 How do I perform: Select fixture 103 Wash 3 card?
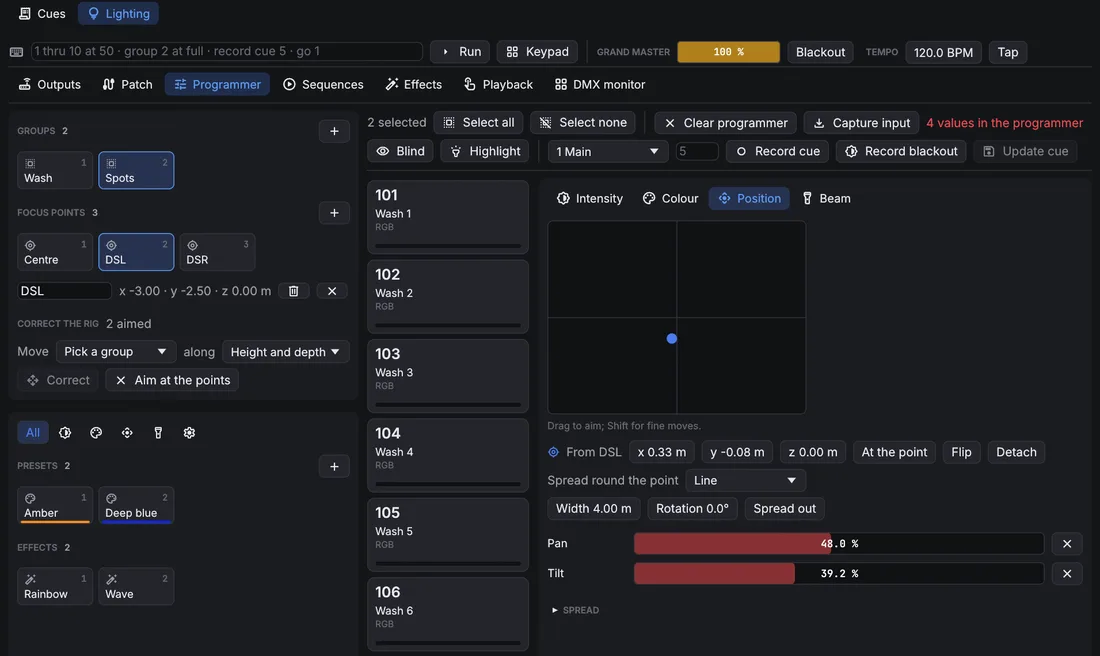coord(448,375)
